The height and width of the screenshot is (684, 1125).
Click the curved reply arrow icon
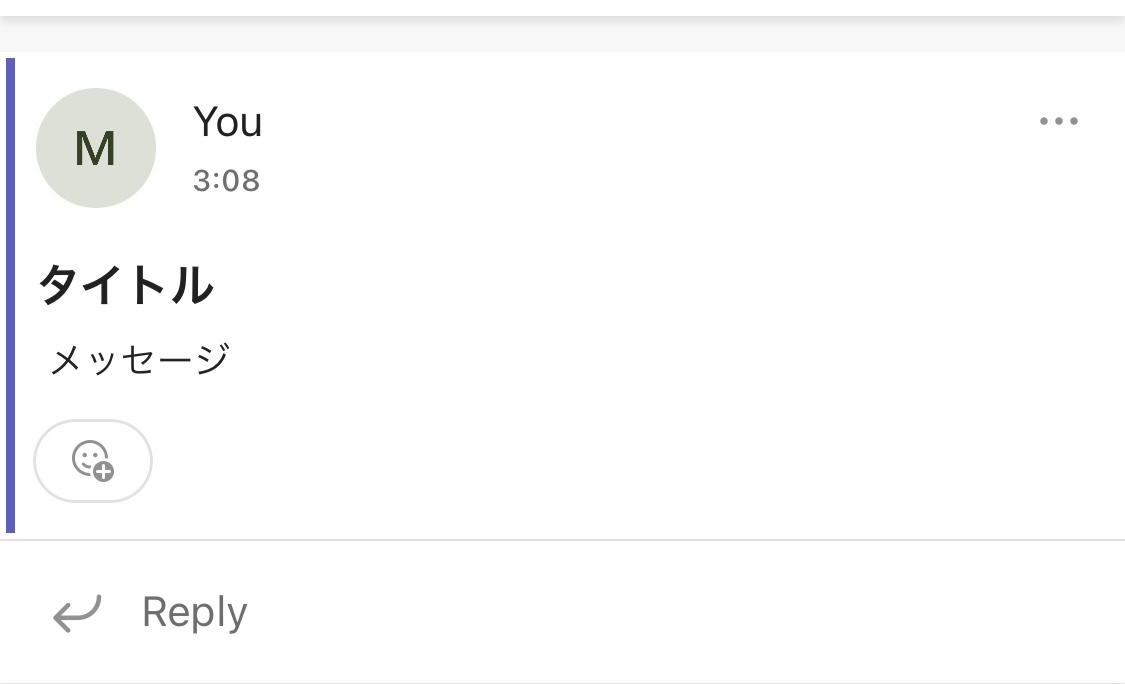click(x=77, y=613)
